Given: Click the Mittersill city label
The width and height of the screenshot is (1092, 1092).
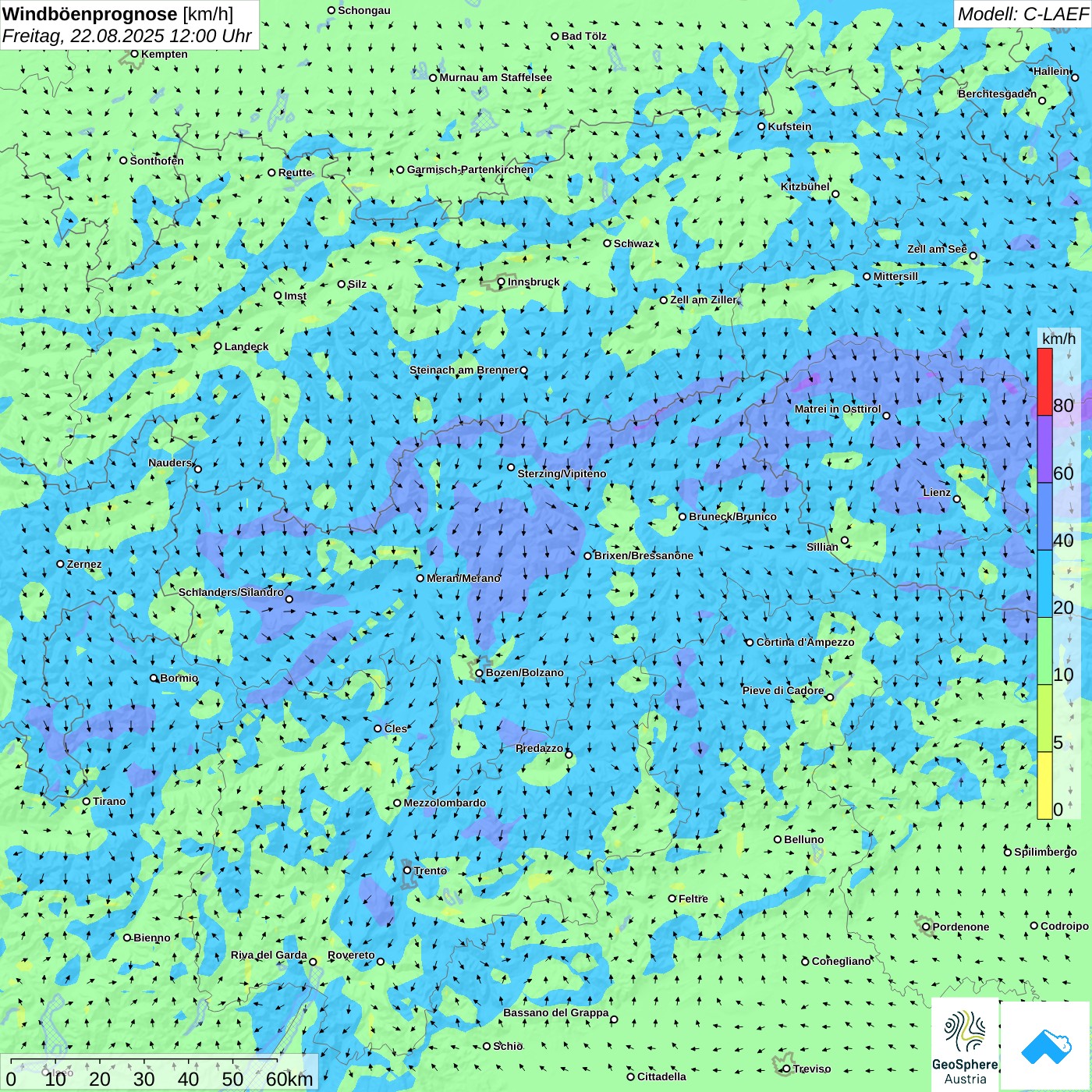Looking at the screenshot, I should (895, 276).
